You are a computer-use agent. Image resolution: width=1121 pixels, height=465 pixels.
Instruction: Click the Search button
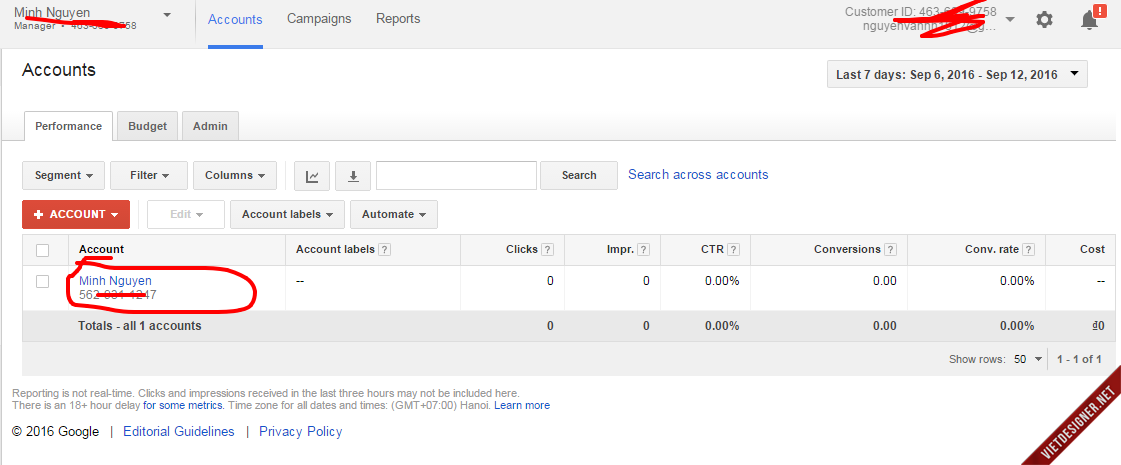(x=579, y=175)
